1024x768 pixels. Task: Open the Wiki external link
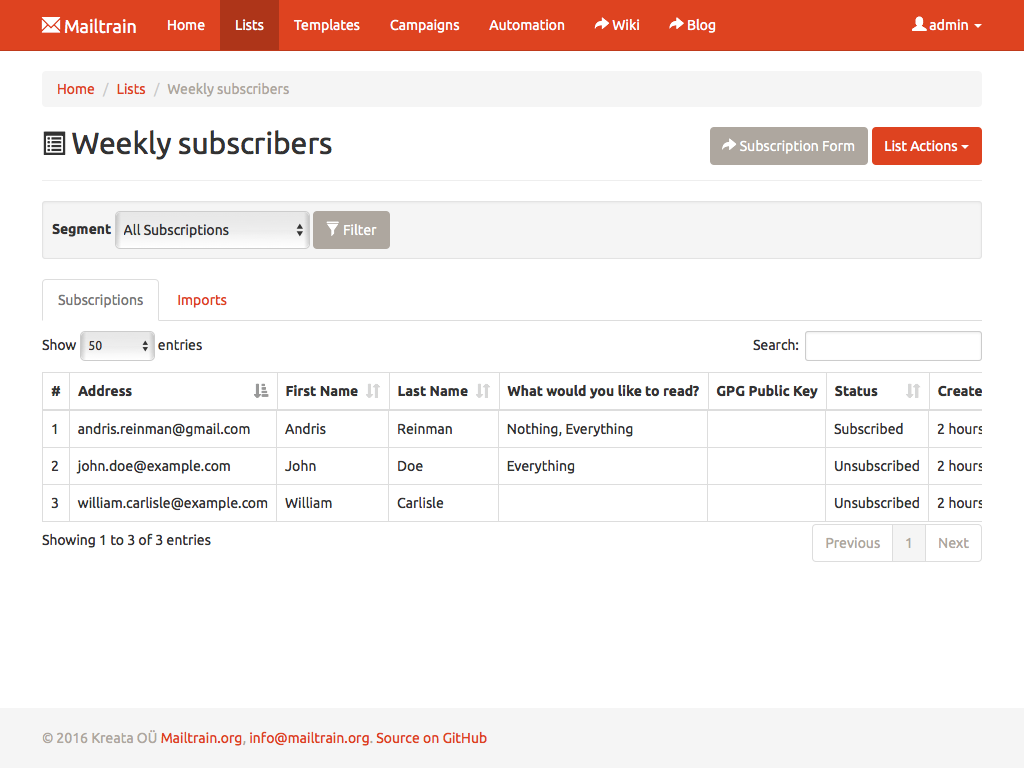[x=616, y=25]
